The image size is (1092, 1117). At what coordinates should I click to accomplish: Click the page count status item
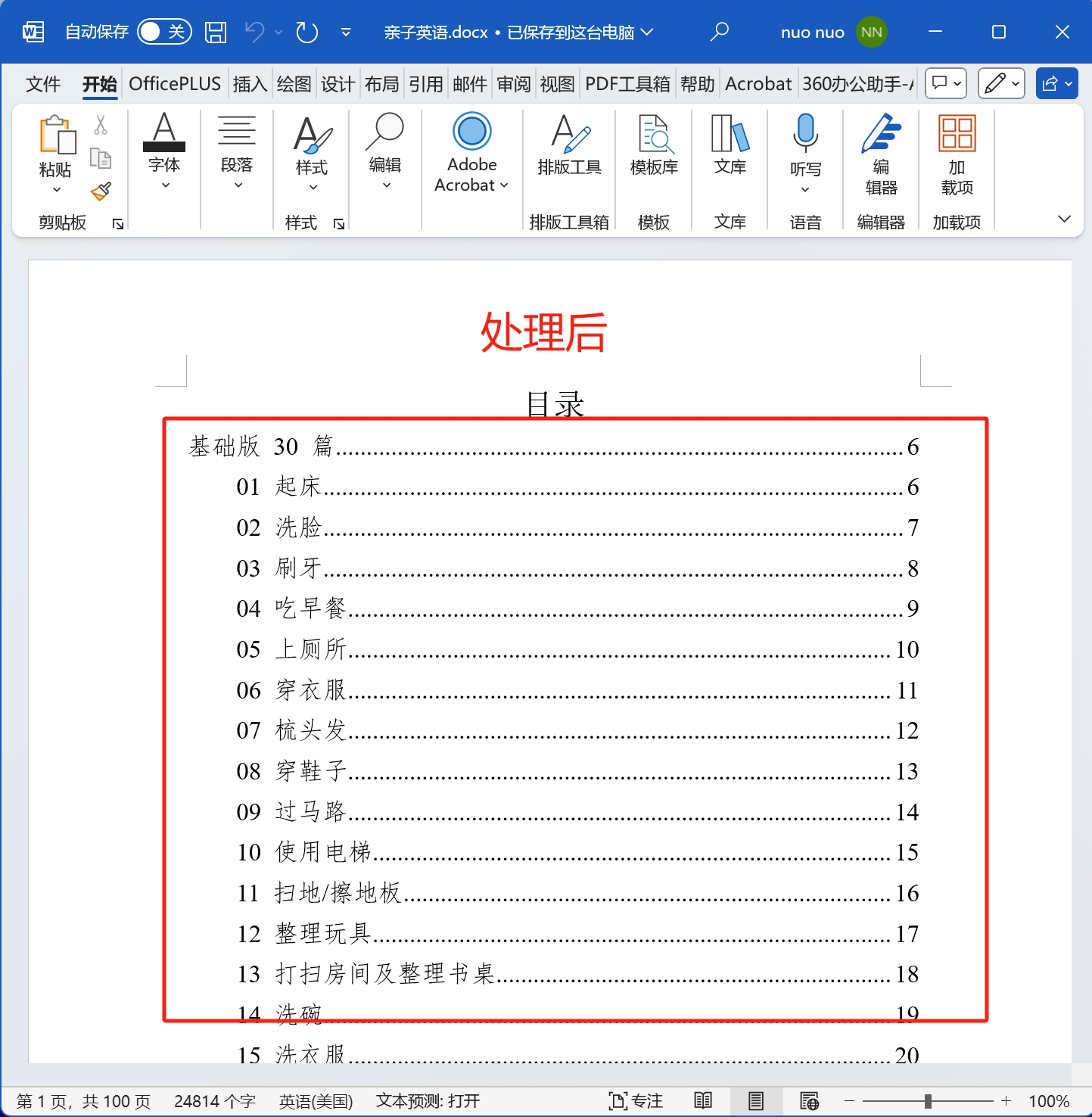click(83, 1101)
